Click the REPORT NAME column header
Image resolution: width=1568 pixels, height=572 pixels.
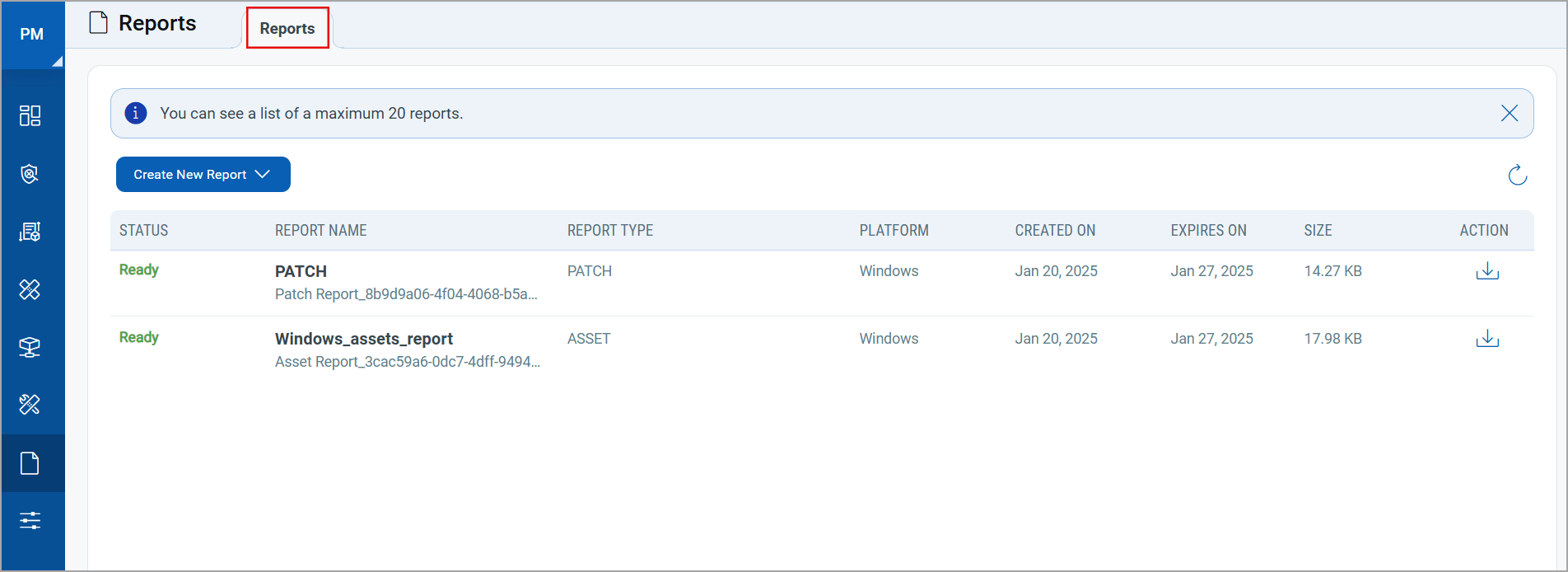pyautogui.click(x=321, y=231)
